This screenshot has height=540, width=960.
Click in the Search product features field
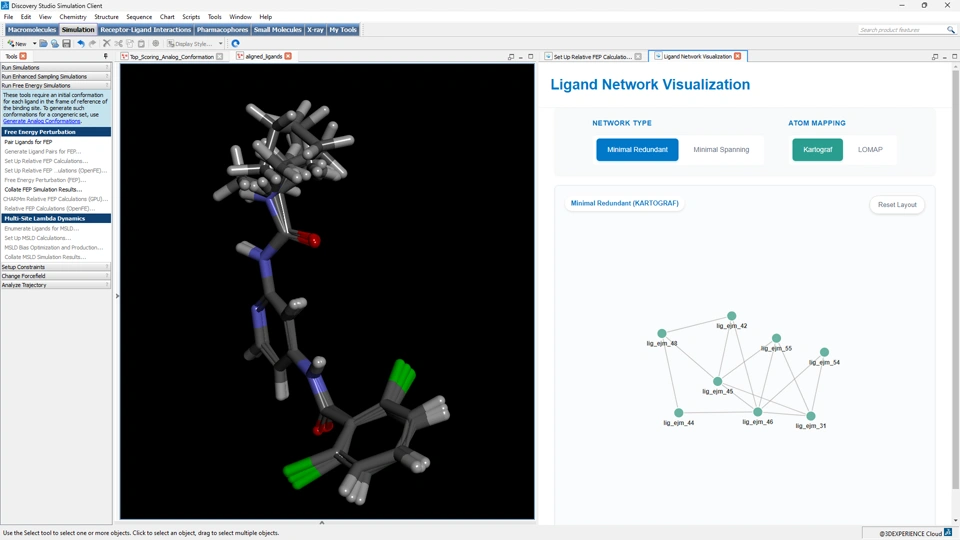(900, 30)
